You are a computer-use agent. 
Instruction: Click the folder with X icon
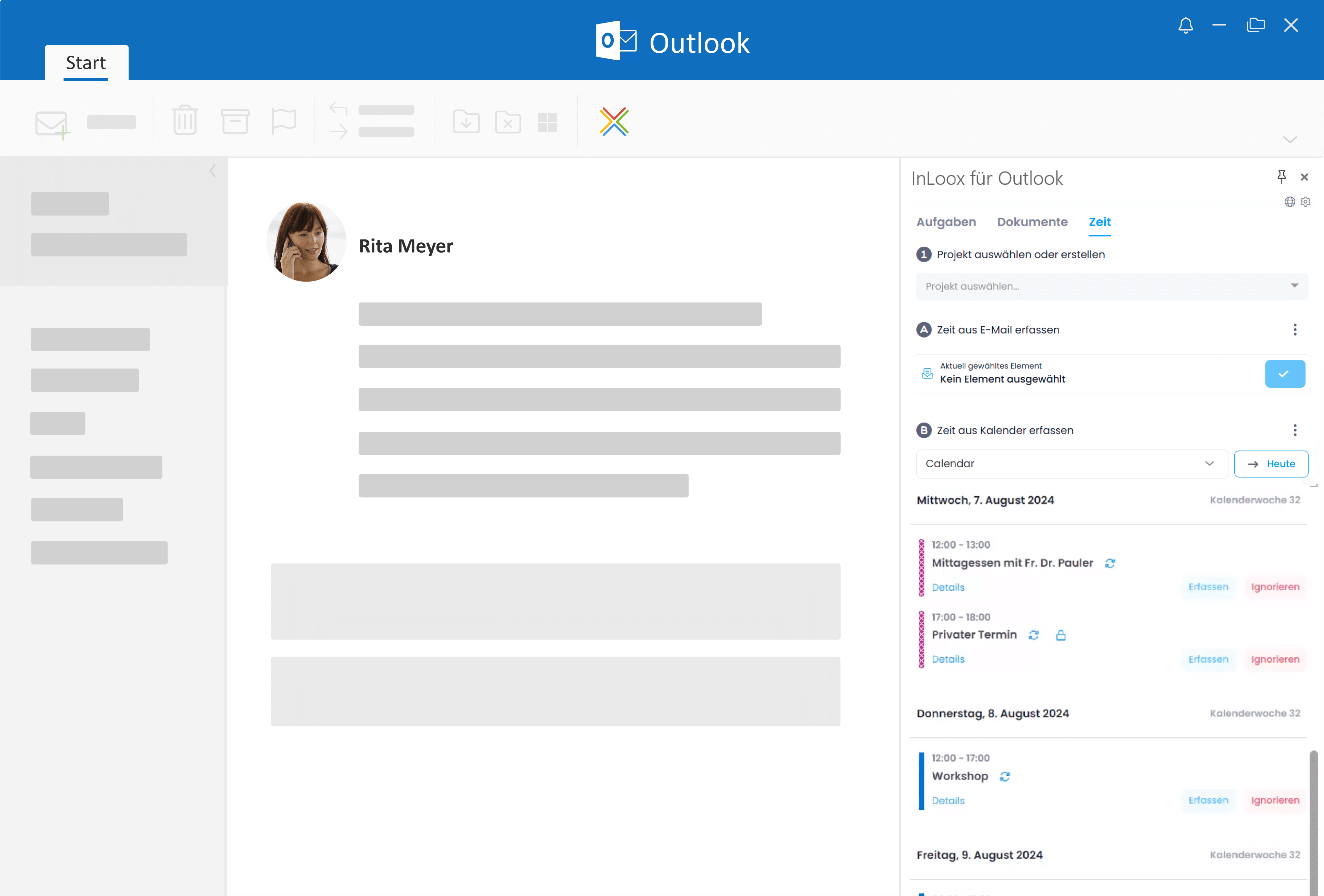508,122
